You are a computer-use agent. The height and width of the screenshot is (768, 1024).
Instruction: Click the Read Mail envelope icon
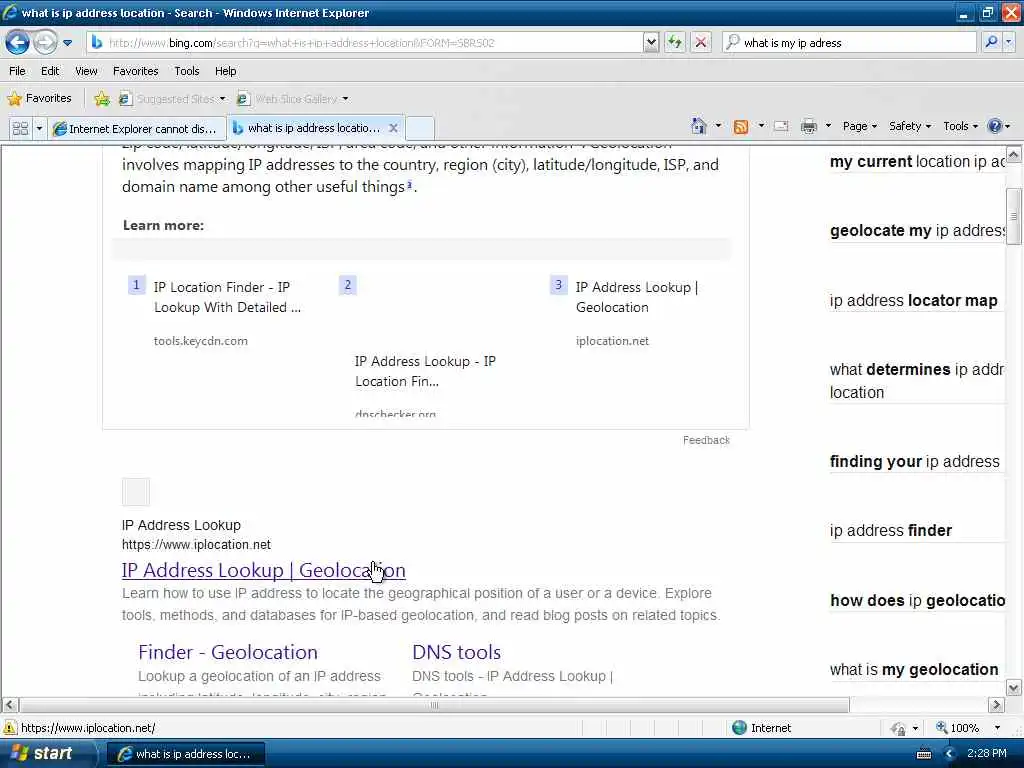coord(781,126)
